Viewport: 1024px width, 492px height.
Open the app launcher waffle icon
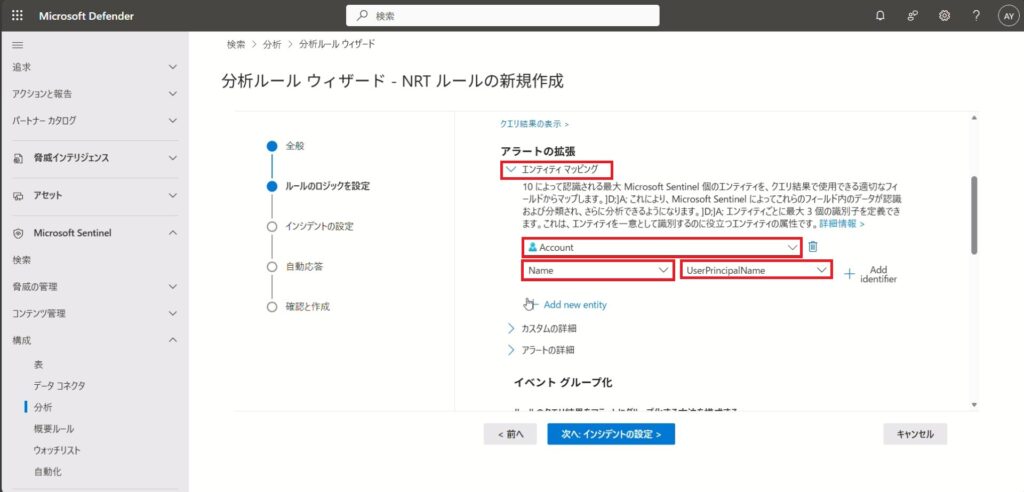click(x=17, y=16)
